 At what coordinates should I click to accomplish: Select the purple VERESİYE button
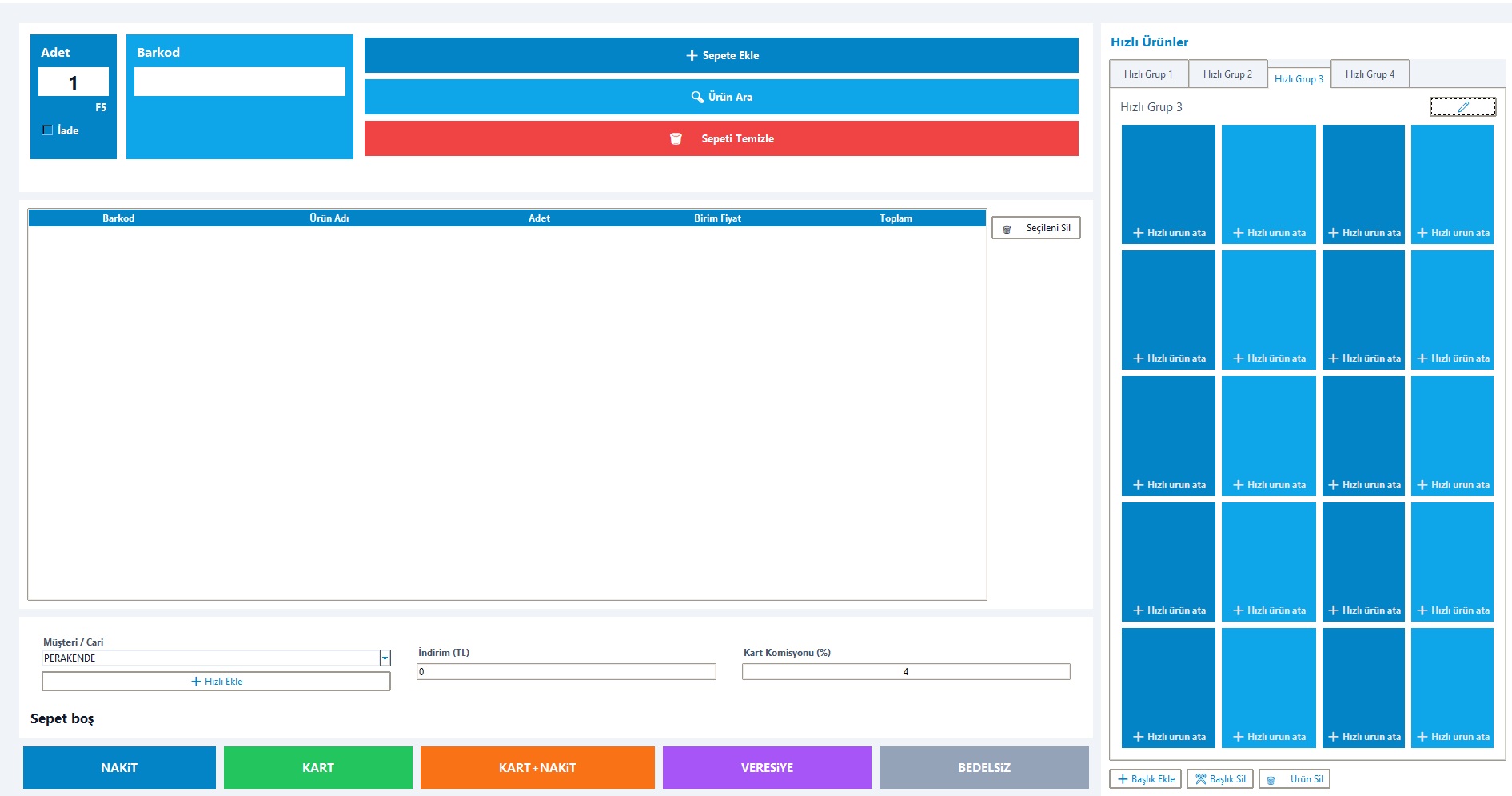(x=766, y=767)
